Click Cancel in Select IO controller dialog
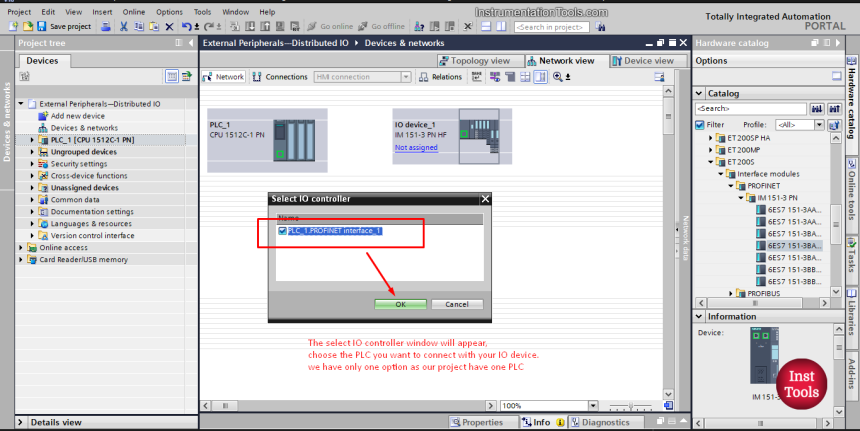The height and width of the screenshot is (431, 860). click(x=457, y=304)
